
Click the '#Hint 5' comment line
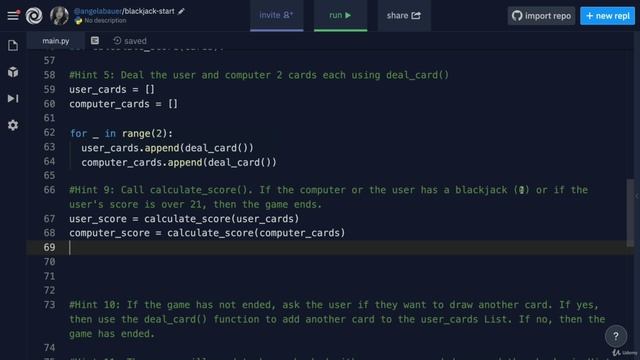(259, 75)
